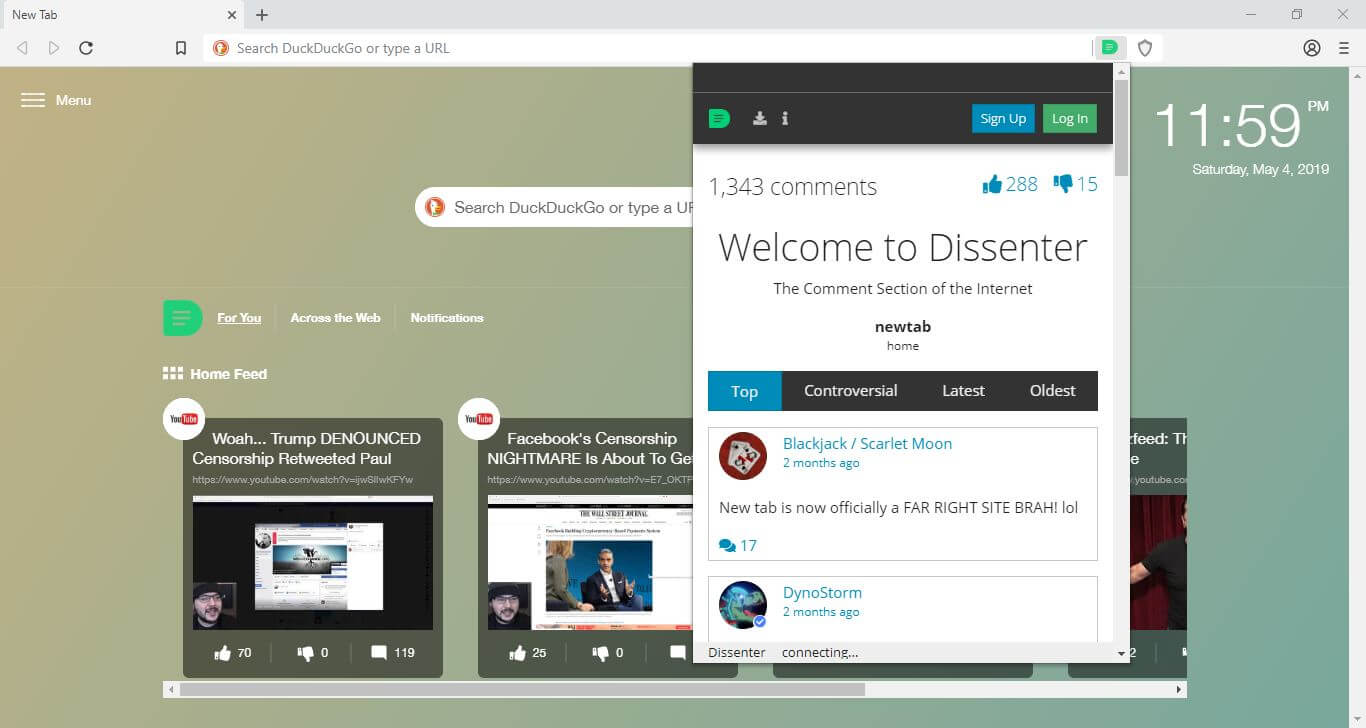Click the 11:59 clock display
The height and width of the screenshot is (728, 1366).
click(1228, 125)
